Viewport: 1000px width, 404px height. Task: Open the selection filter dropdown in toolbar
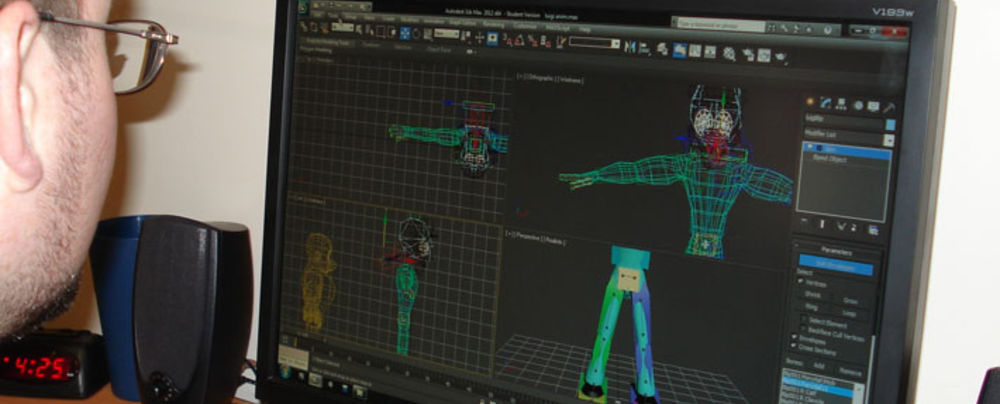point(342,27)
